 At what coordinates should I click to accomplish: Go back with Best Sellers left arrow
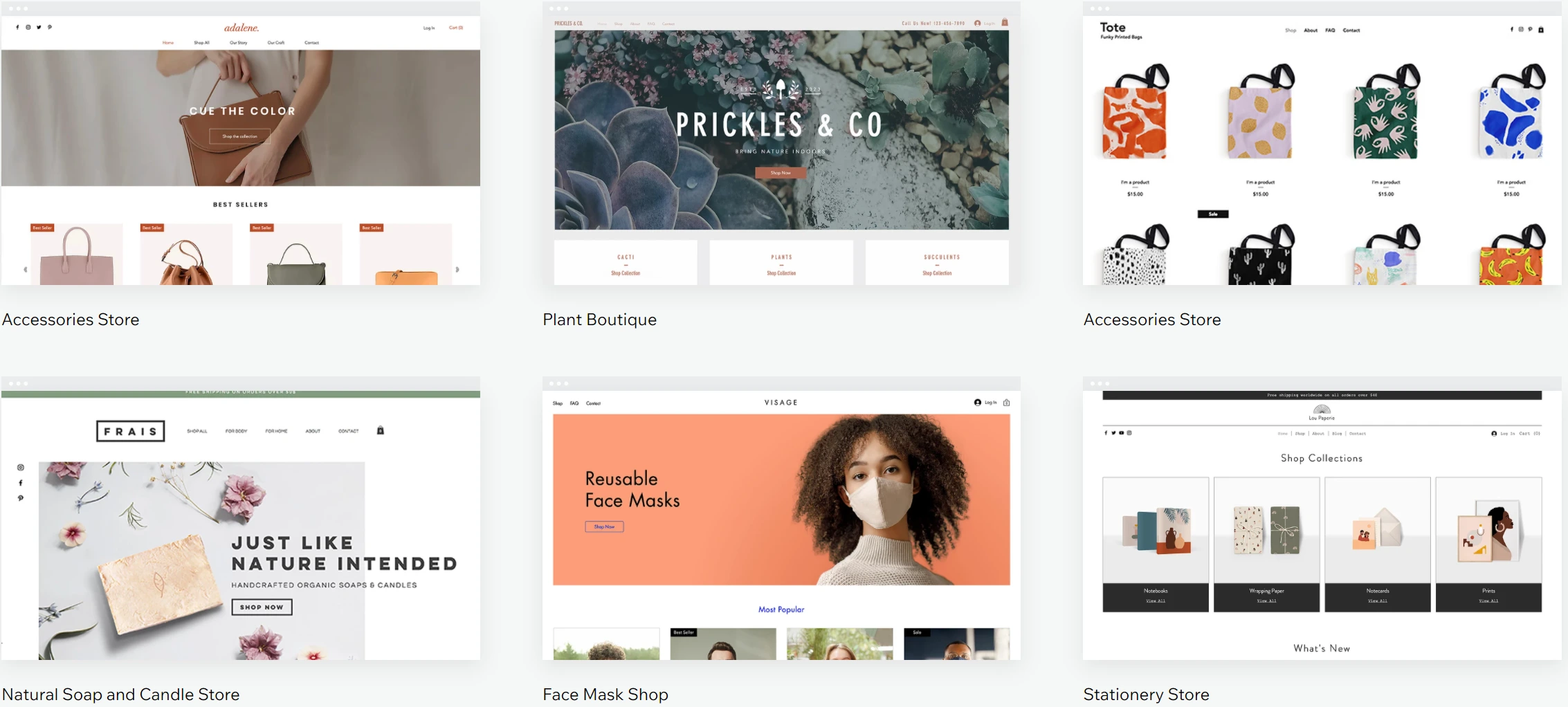point(26,270)
